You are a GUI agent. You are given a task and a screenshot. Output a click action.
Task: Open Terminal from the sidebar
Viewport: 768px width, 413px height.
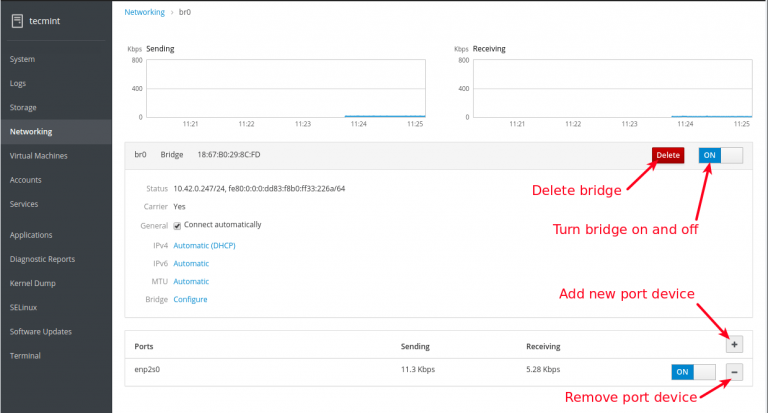25,355
